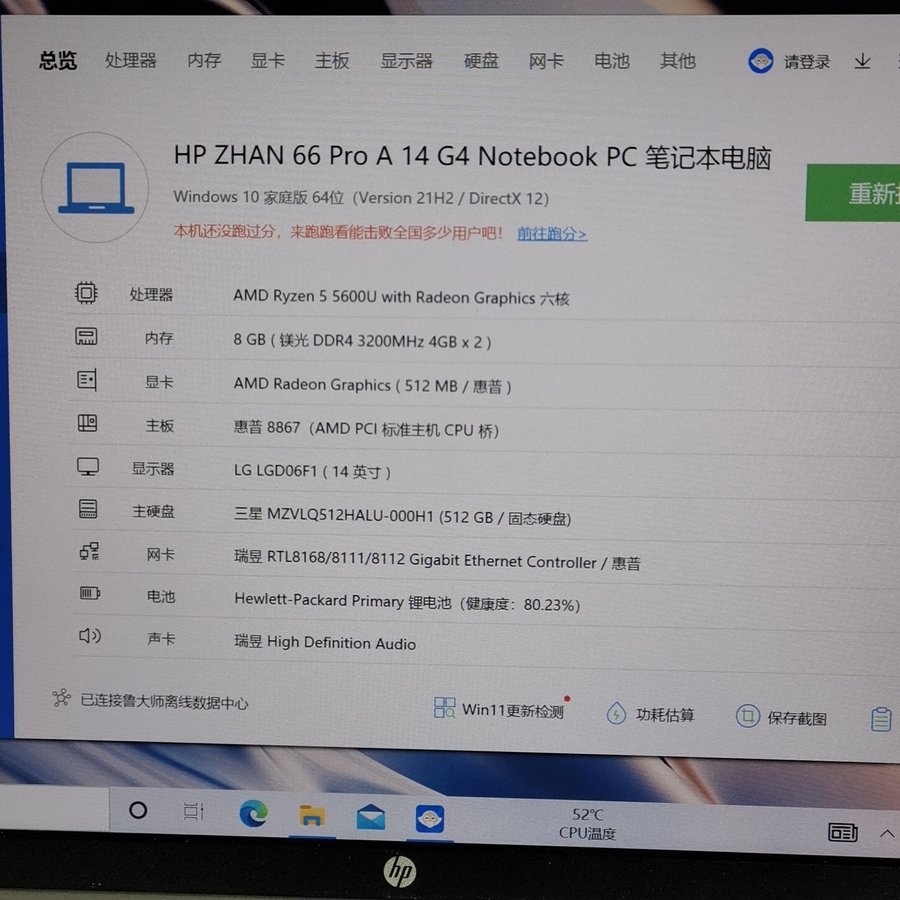The height and width of the screenshot is (900, 900).
Task: Click the processor chip icon
Action: click(87, 293)
